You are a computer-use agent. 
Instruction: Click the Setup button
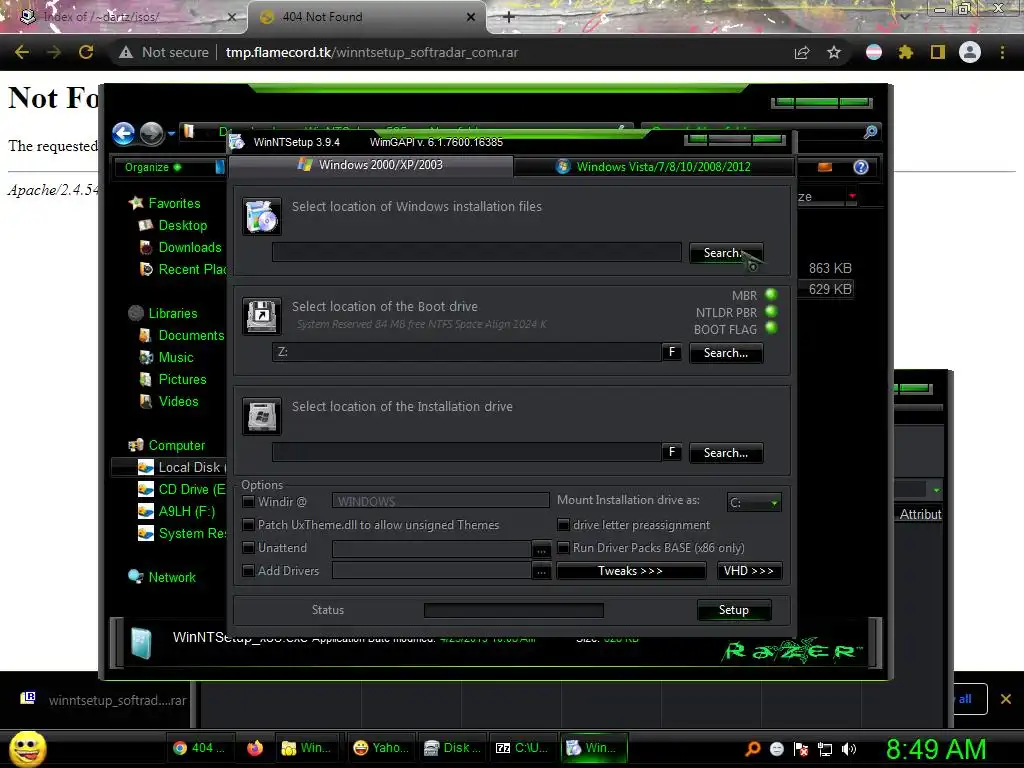pyautogui.click(x=734, y=610)
